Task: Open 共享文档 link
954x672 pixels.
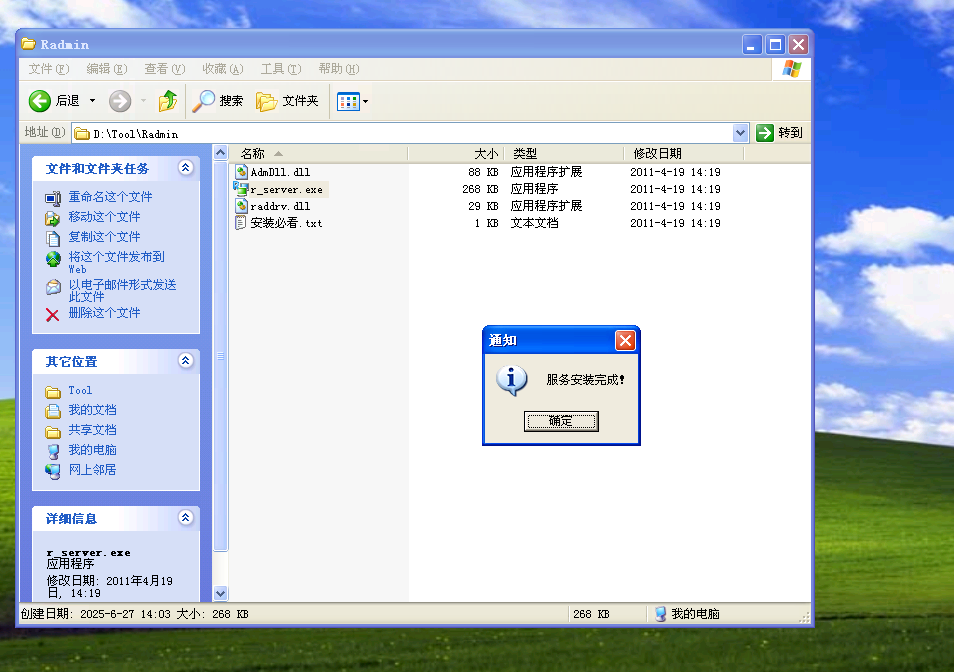Action: 92,431
